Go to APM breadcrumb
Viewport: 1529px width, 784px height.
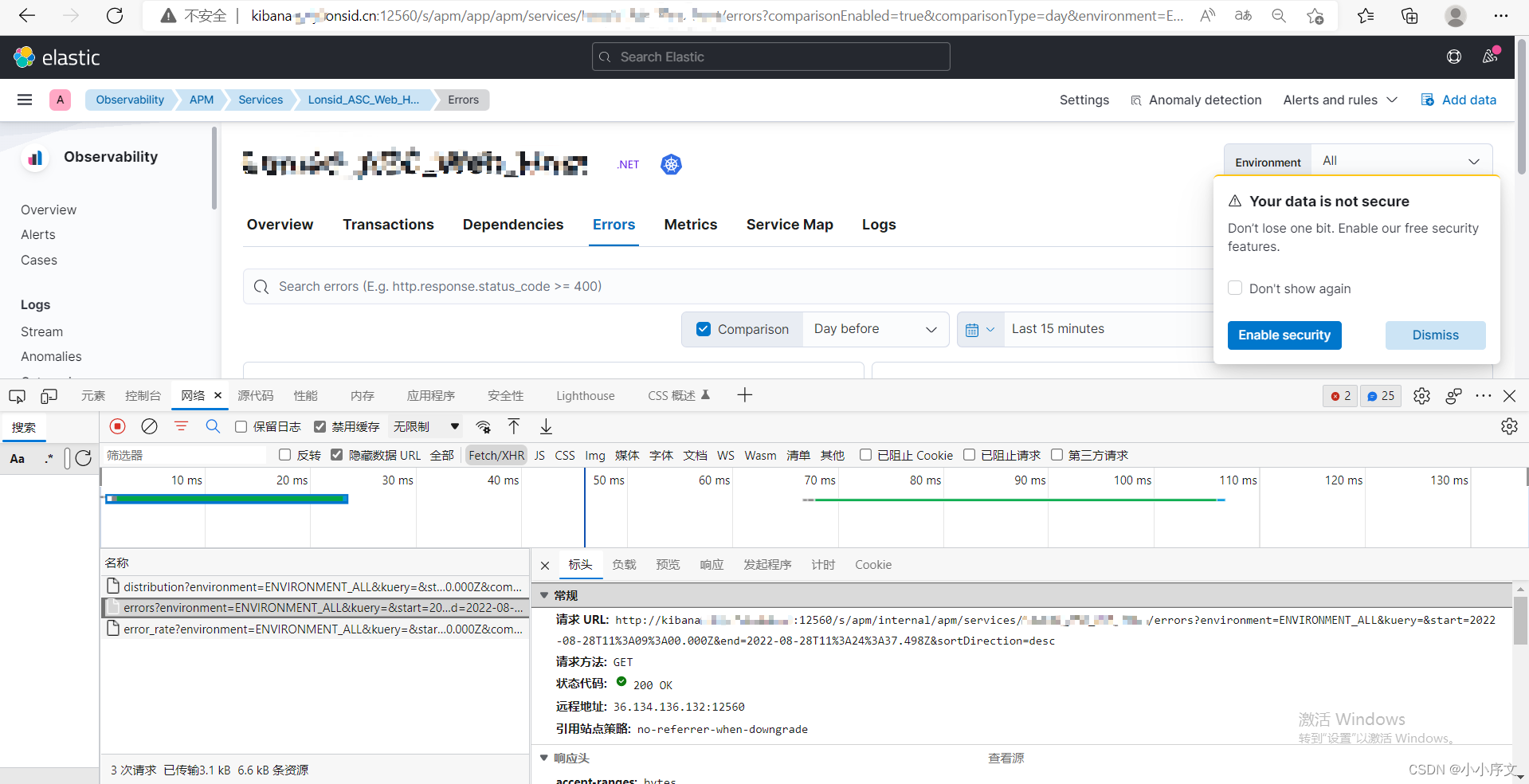tap(202, 100)
